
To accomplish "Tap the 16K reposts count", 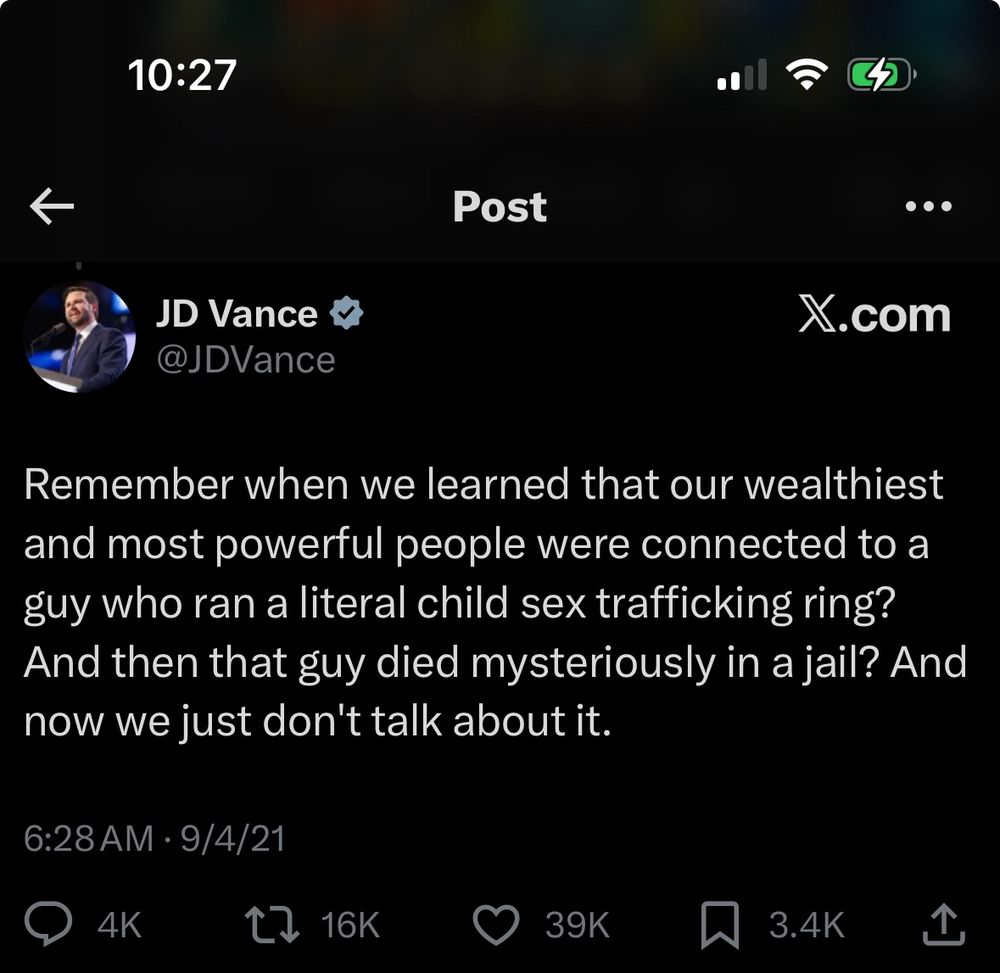I will point(350,925).
